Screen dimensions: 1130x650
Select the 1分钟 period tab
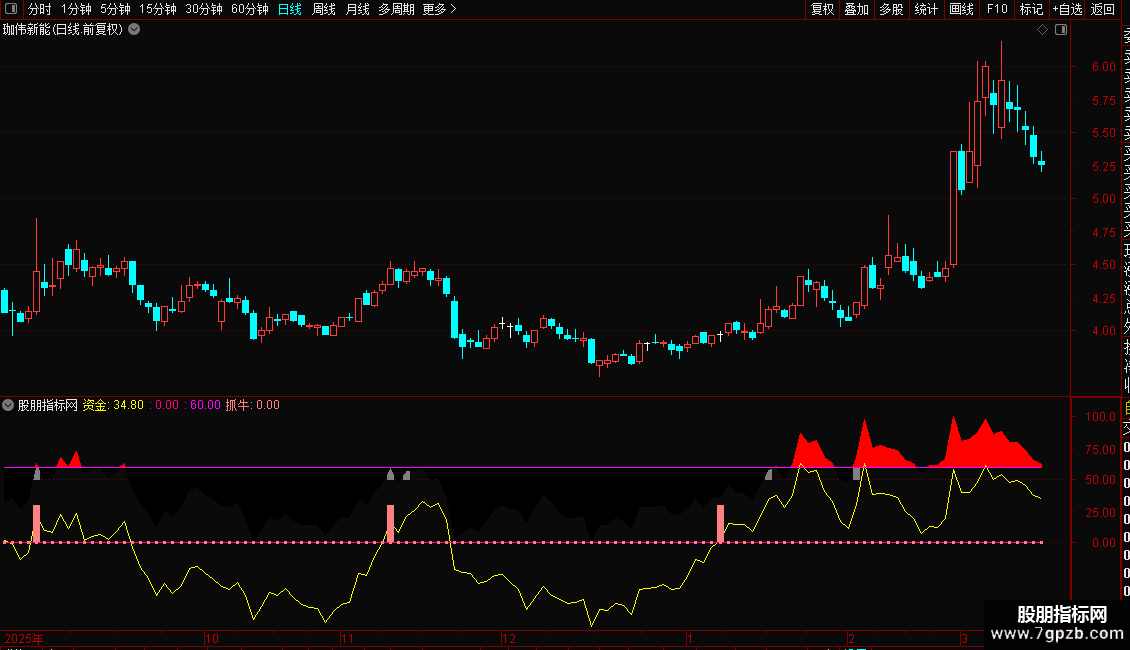(76, 9)
